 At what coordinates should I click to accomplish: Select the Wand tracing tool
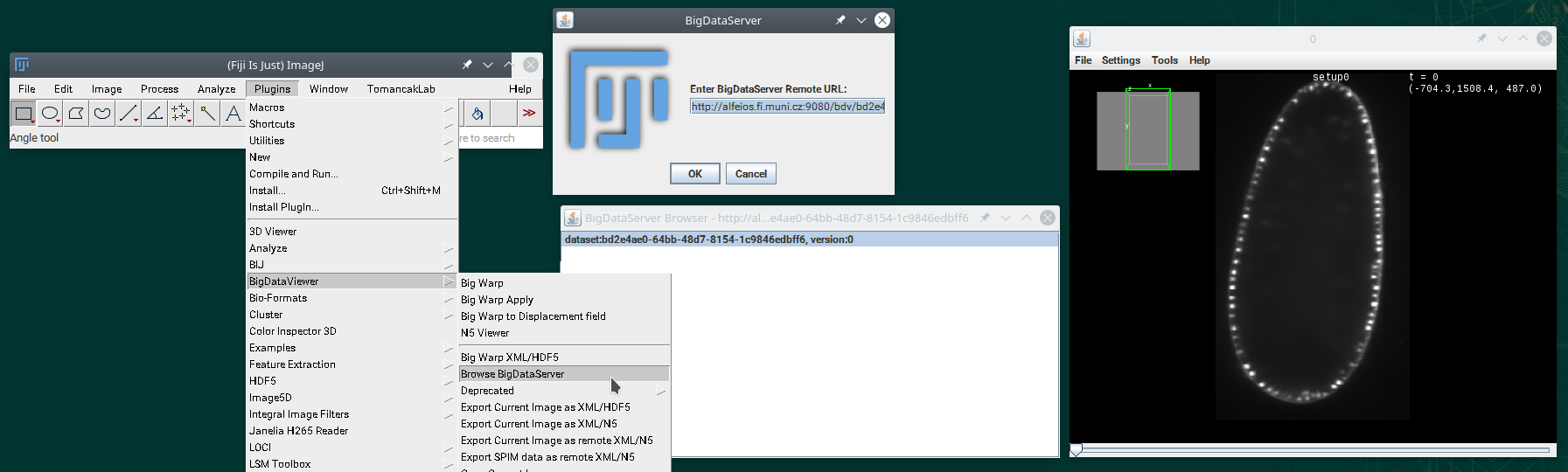coord(207,113)
